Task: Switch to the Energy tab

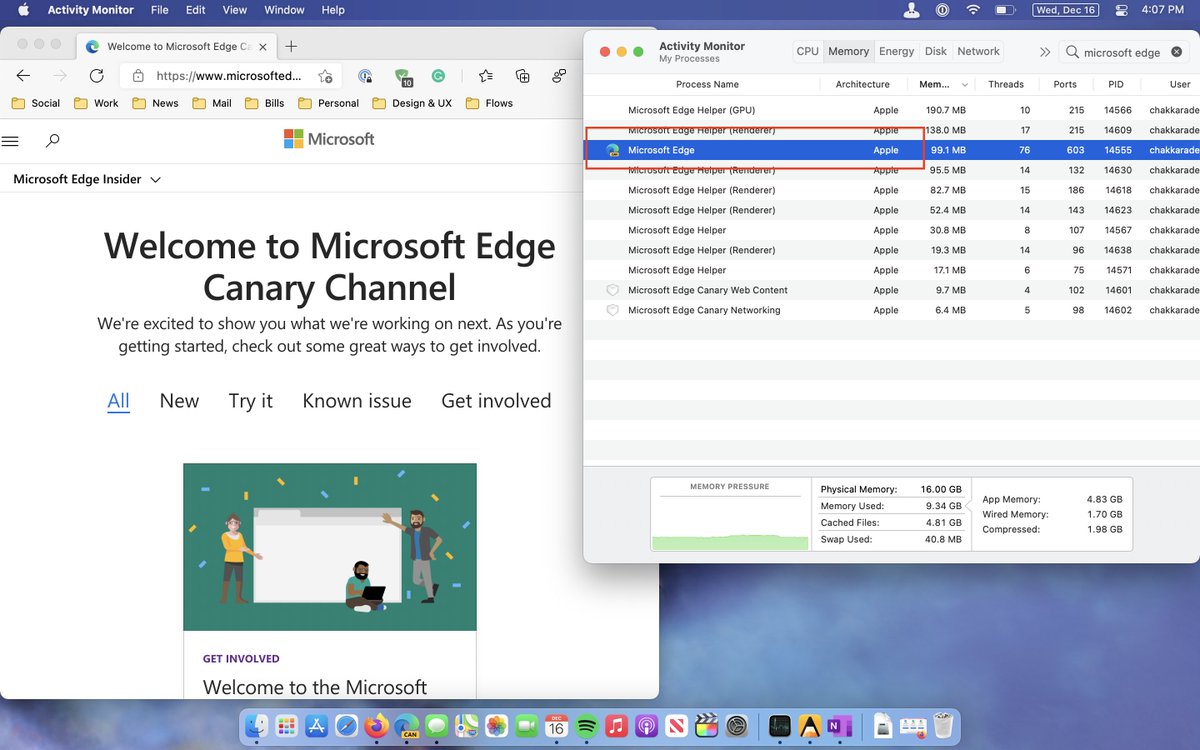Action: point(897,51)
